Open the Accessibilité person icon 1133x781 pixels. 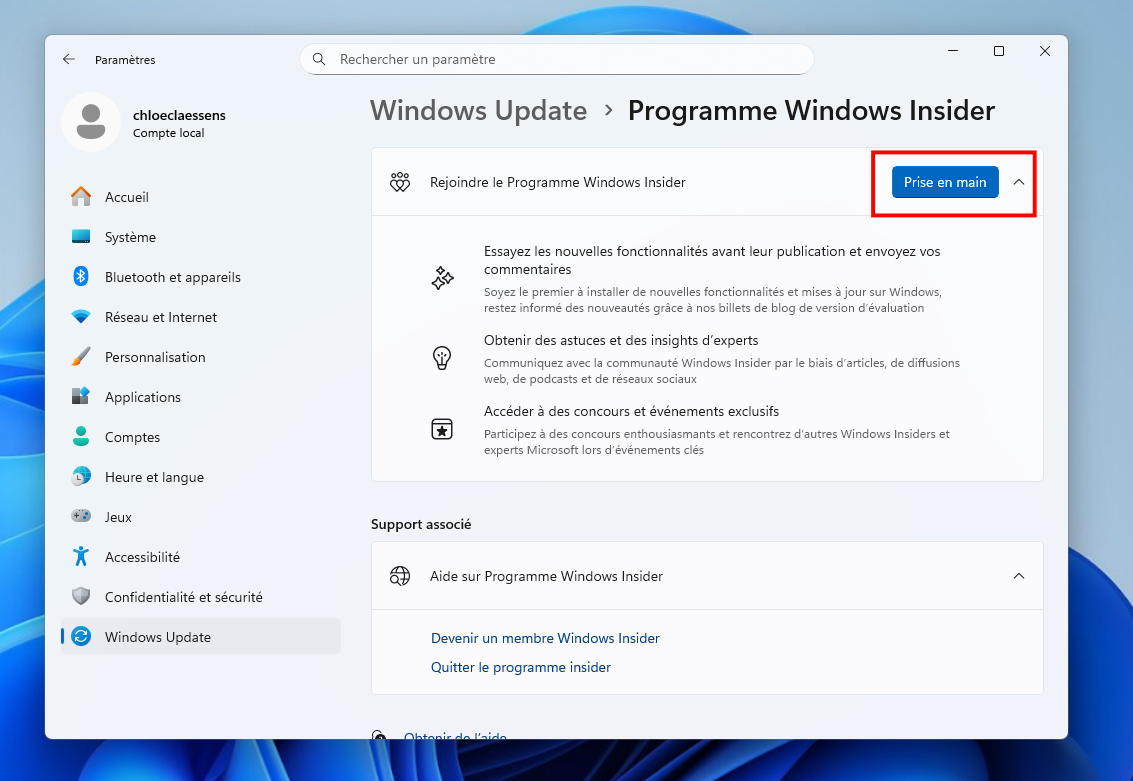(81, 557)
